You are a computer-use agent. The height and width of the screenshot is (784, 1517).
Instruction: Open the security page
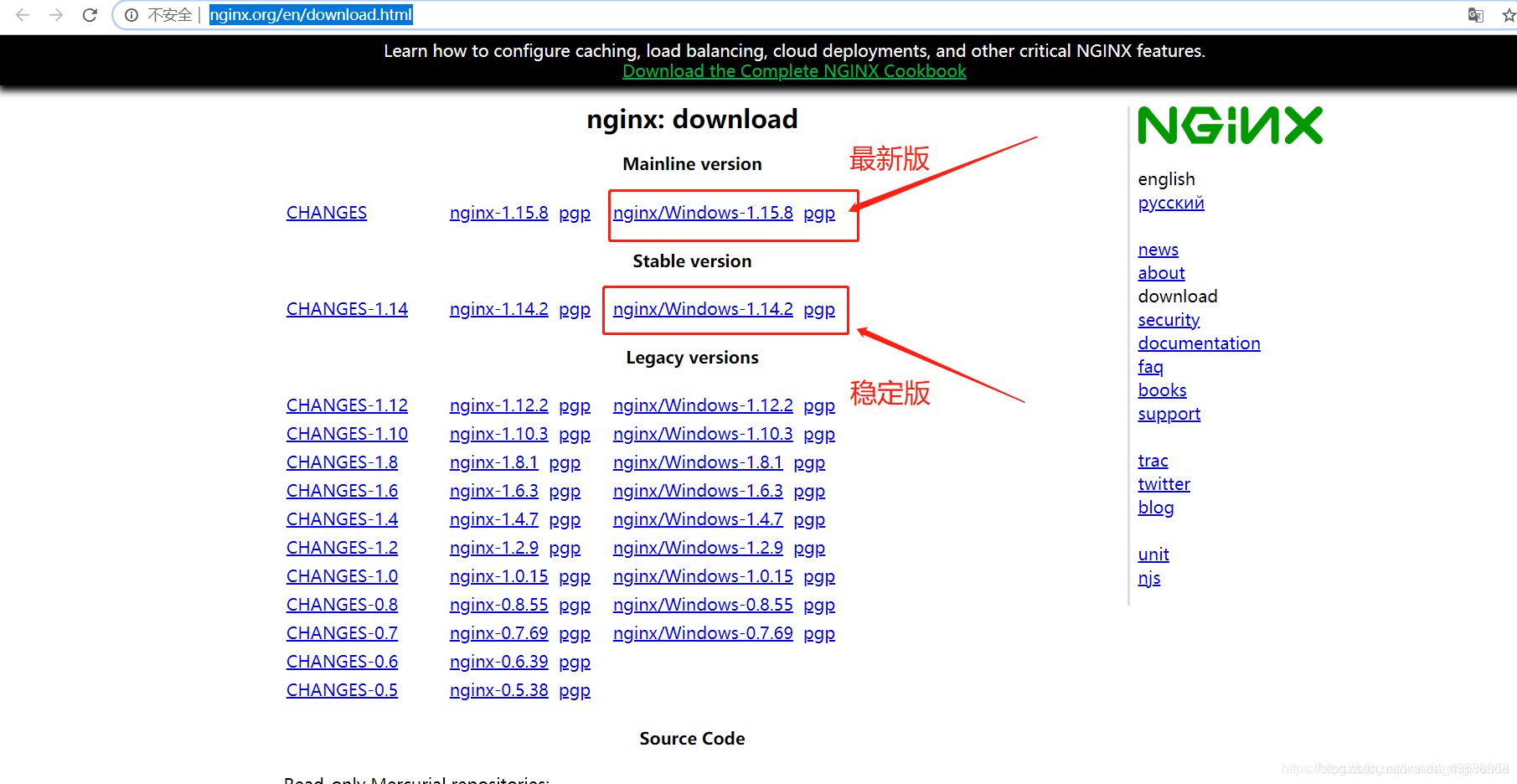tap(1169, 320)
